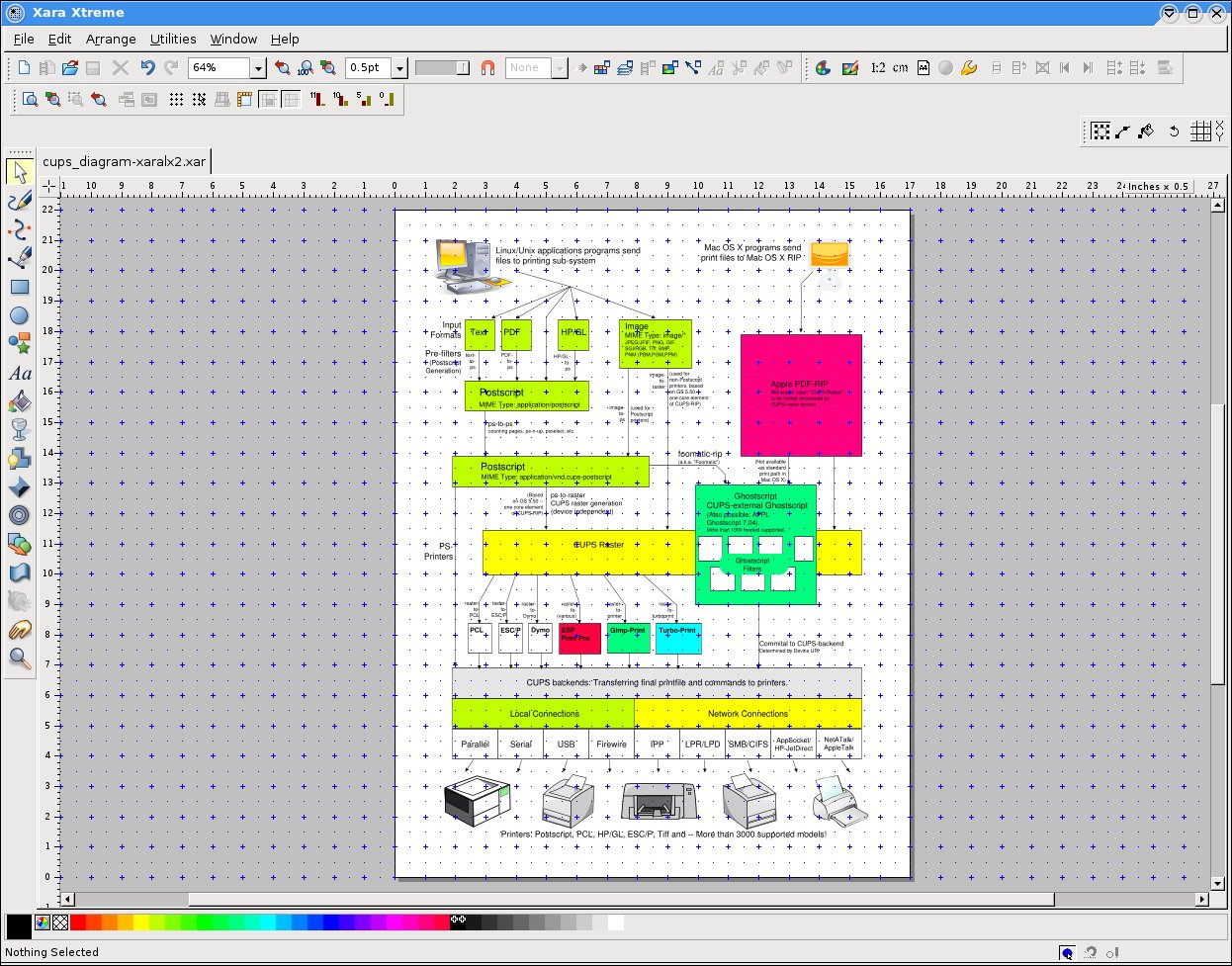
Task: Select the Mould tool
Action: 20,572
